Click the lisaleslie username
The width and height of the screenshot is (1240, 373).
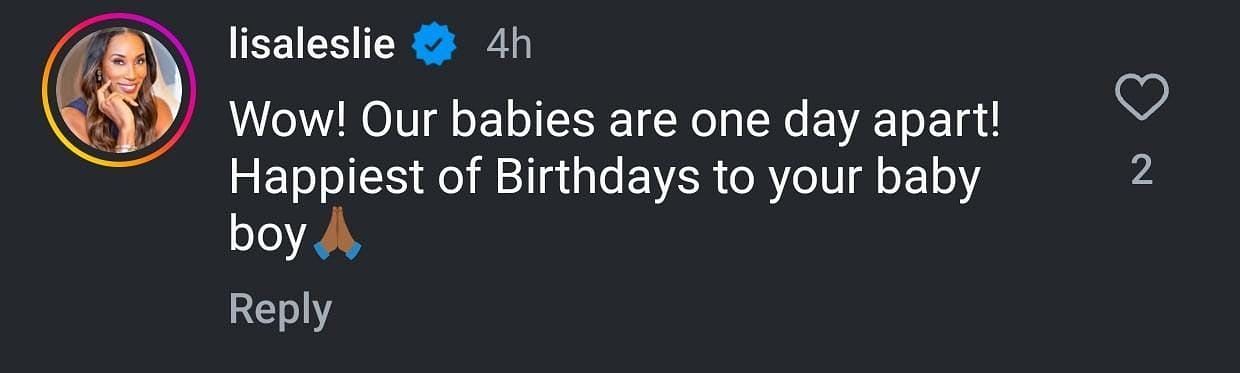313,44
